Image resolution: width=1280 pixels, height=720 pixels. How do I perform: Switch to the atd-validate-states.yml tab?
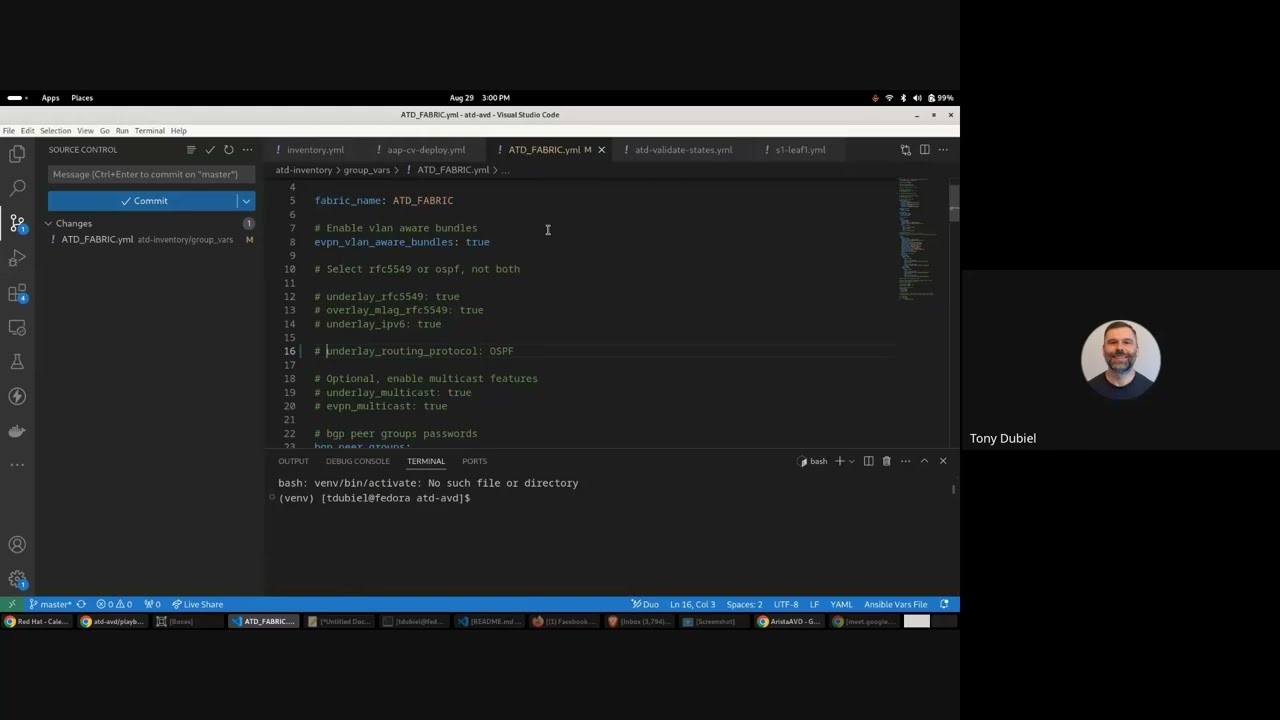tap(683, 150)
